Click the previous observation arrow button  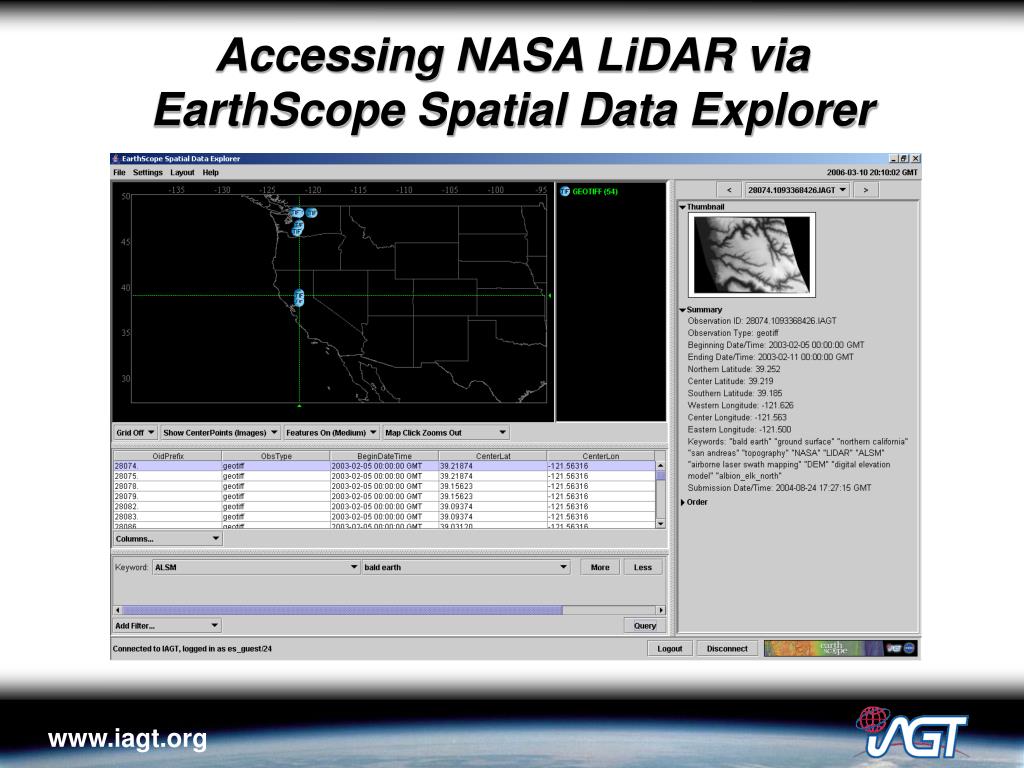(x=729, y=190)
